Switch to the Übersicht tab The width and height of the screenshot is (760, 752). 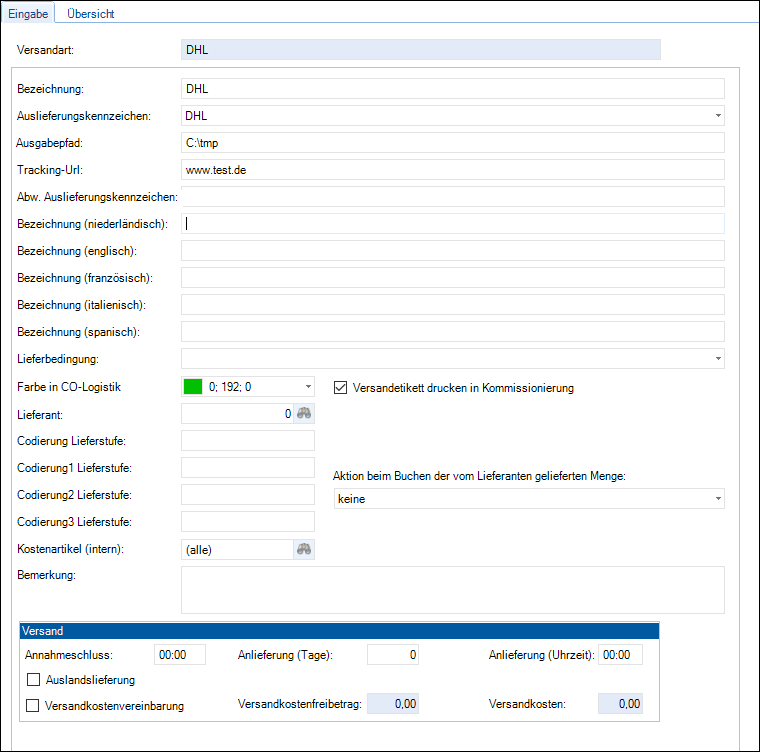[x=90, y=14]
